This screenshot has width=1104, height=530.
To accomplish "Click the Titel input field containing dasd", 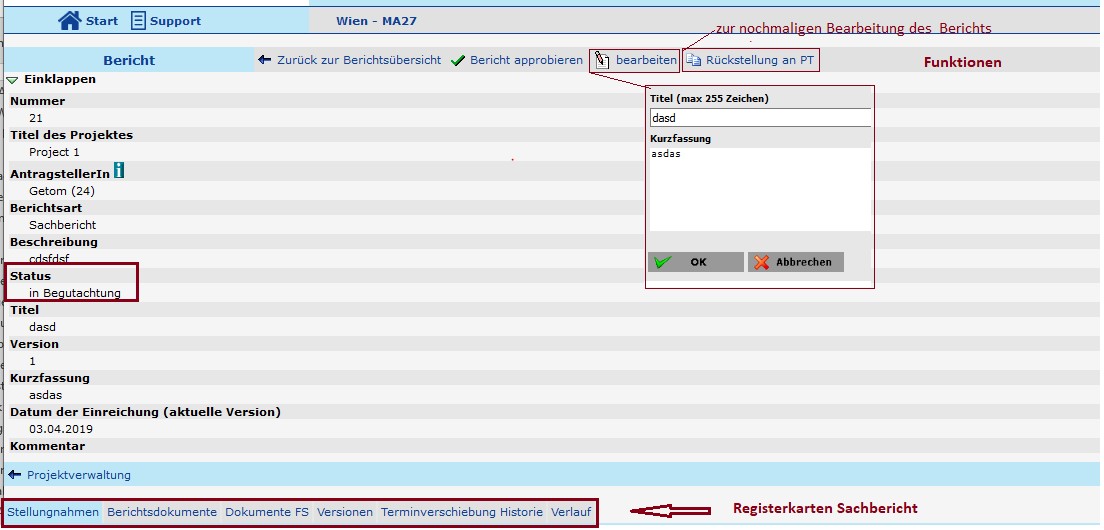I will [760, 118].
